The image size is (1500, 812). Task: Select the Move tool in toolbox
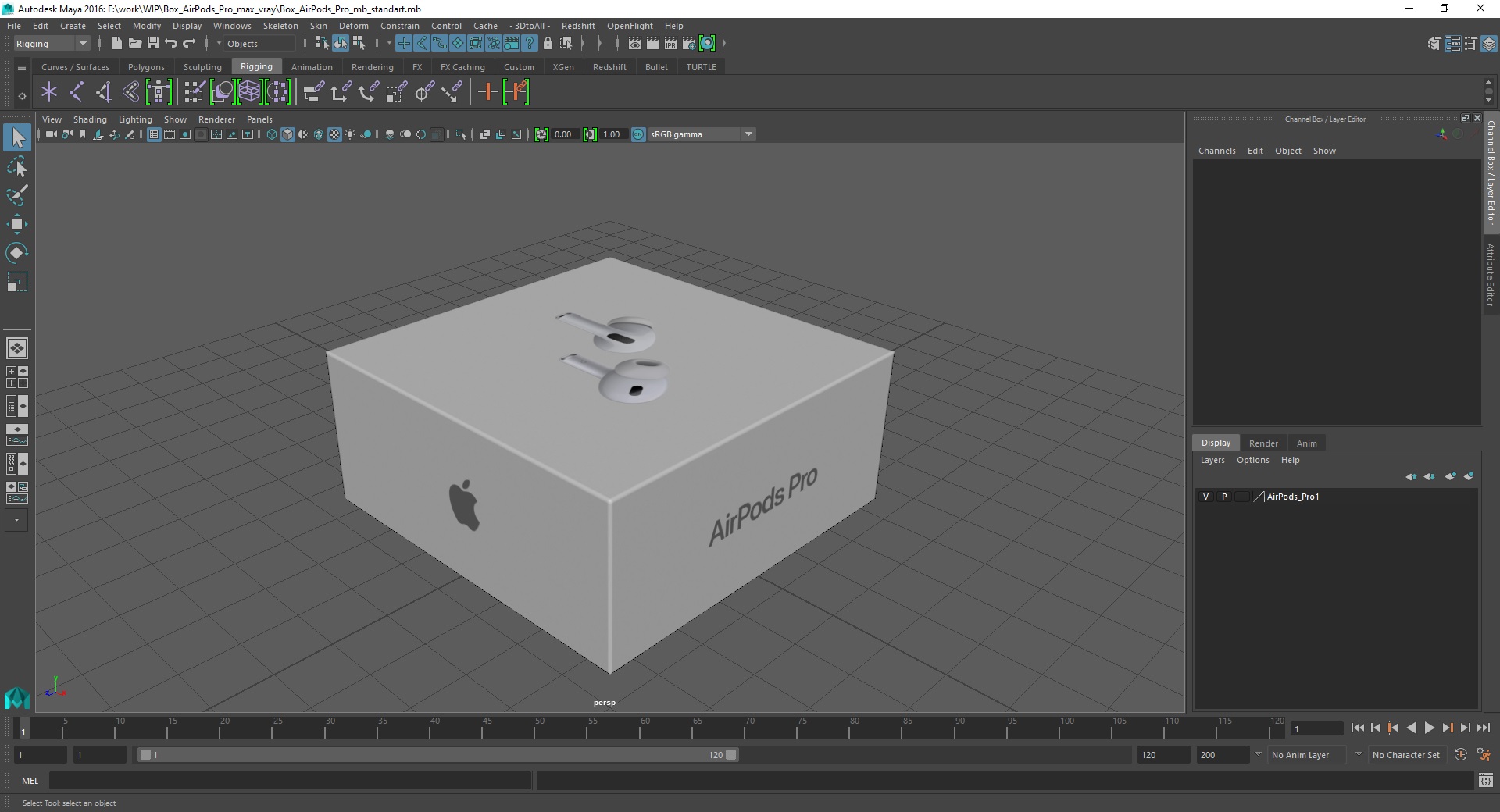[17, 224]
